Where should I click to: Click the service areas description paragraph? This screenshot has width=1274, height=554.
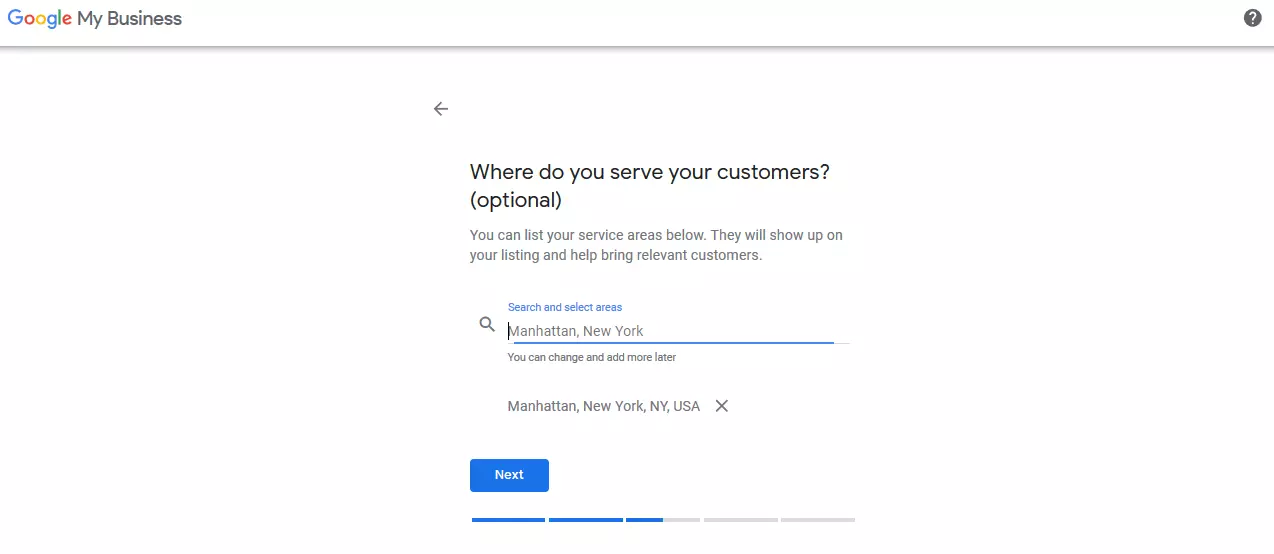pos(656,245)
